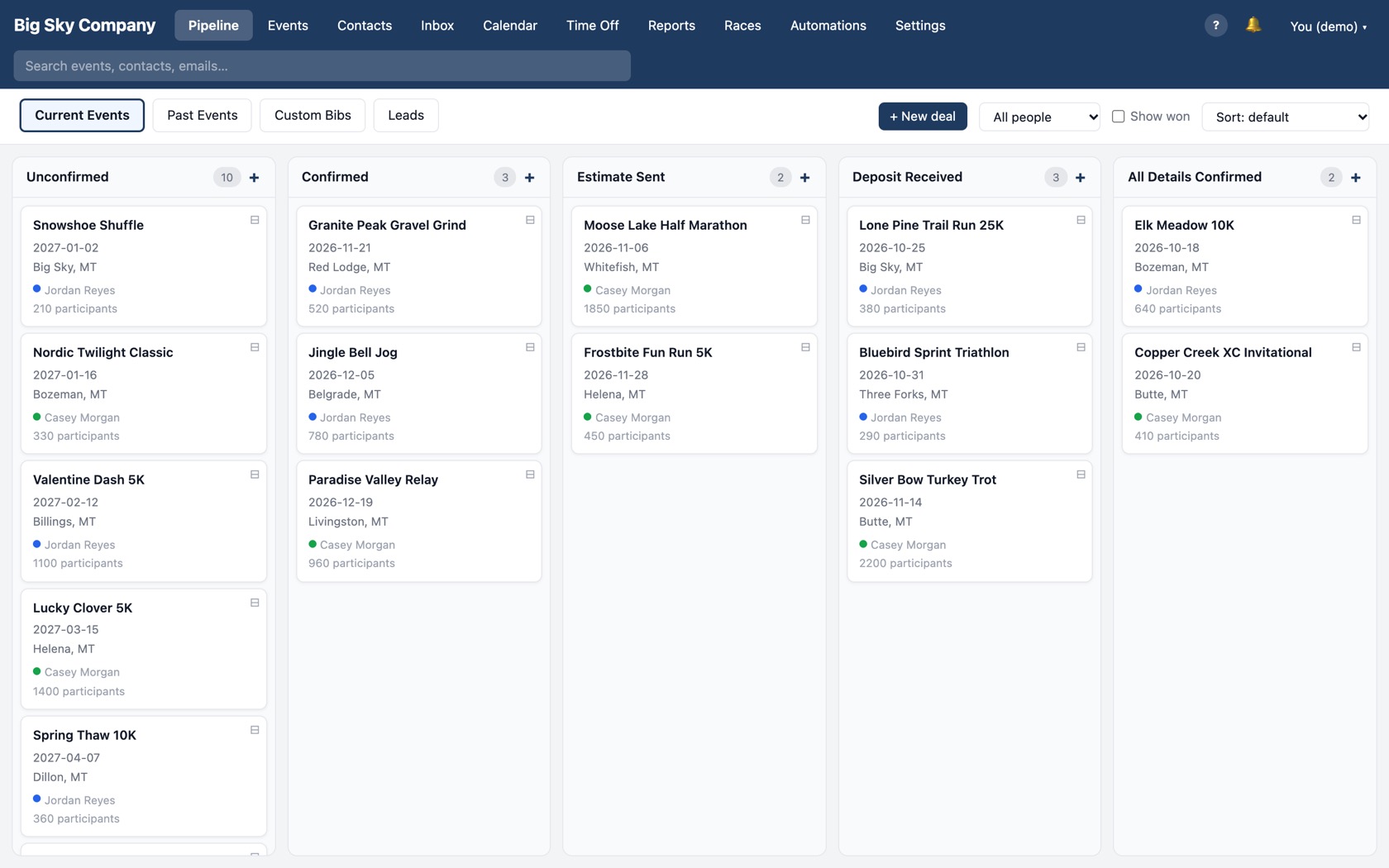The width and height of the screenshot is (1389, 868).
Task: Open the Settings page
Action: point(920,26)
